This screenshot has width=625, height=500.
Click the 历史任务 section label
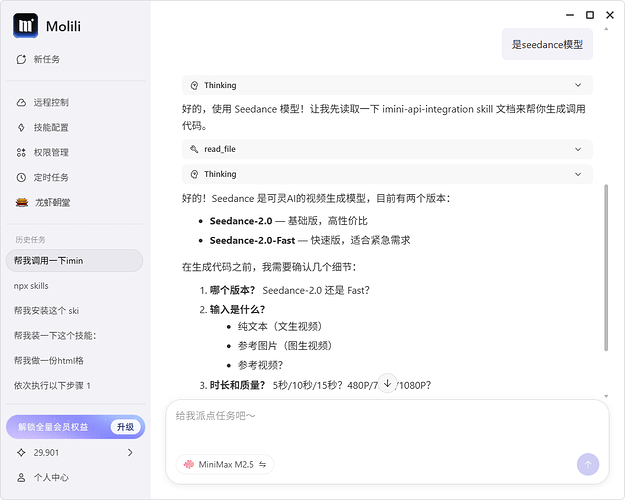tap(30, 240)
